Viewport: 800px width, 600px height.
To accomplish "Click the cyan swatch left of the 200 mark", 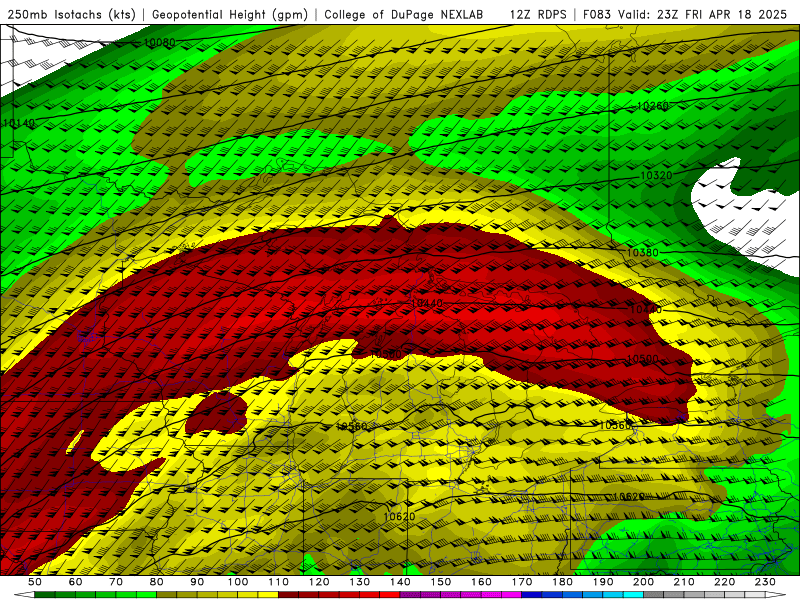I will (633, 595).
